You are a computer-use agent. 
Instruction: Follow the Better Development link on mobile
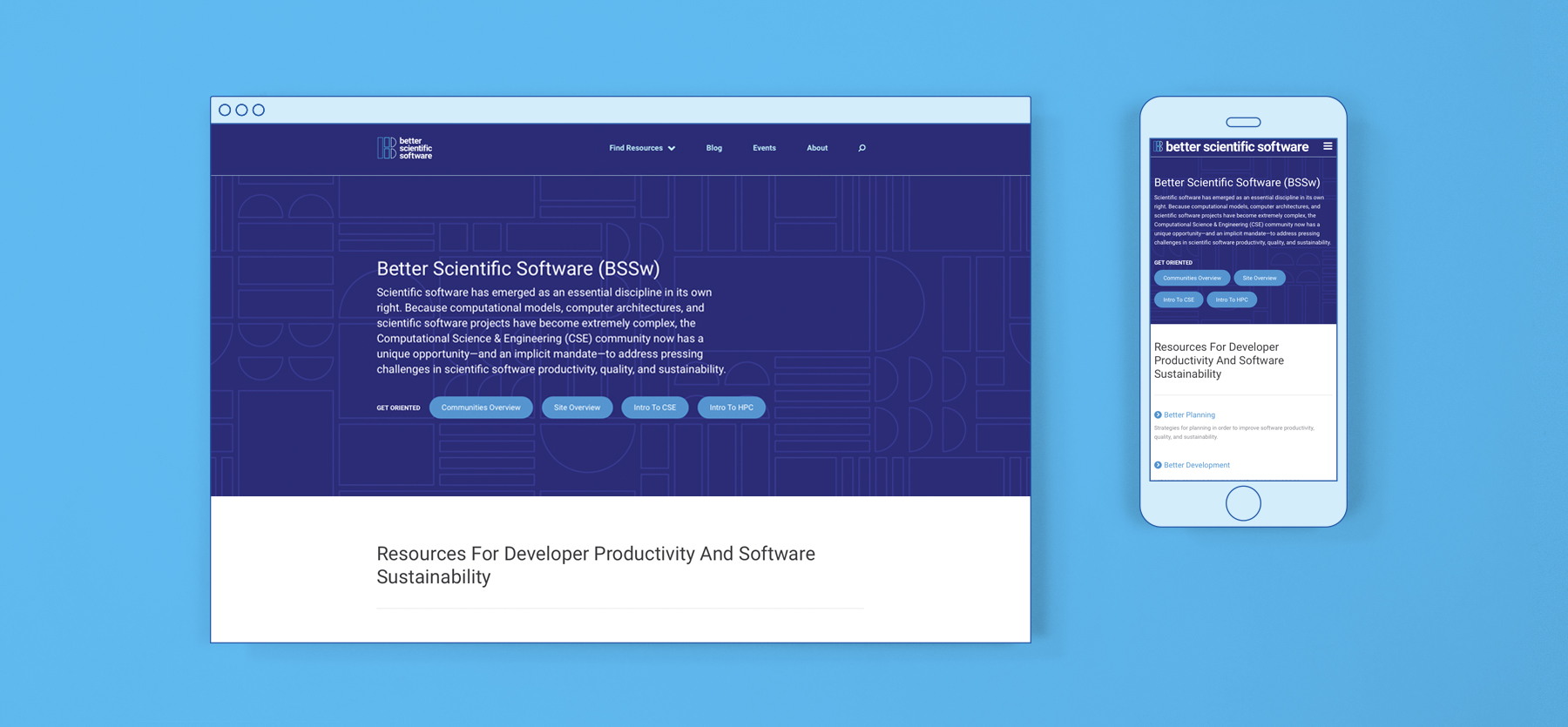coord(1197,465)
